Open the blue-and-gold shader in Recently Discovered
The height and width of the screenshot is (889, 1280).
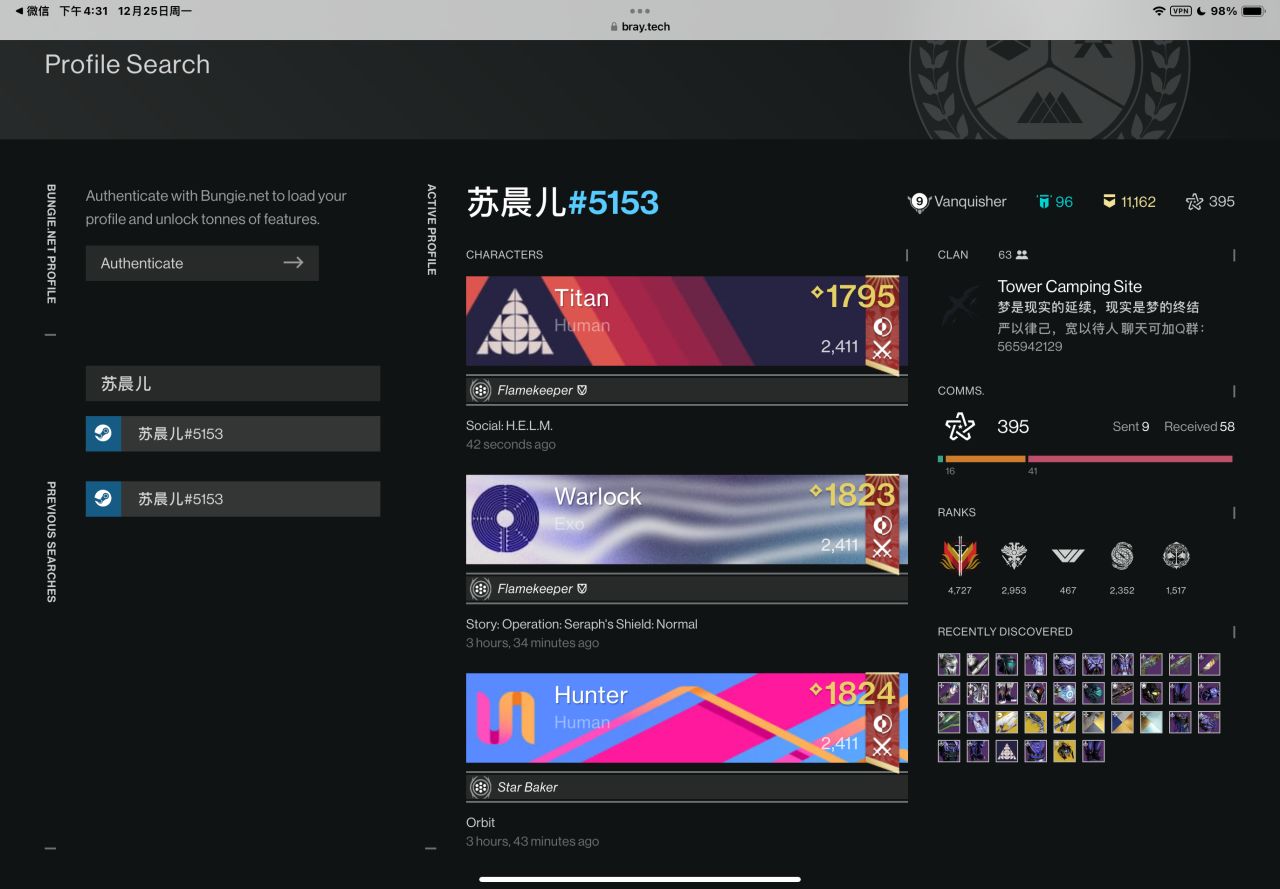[x=1123, y=722]
